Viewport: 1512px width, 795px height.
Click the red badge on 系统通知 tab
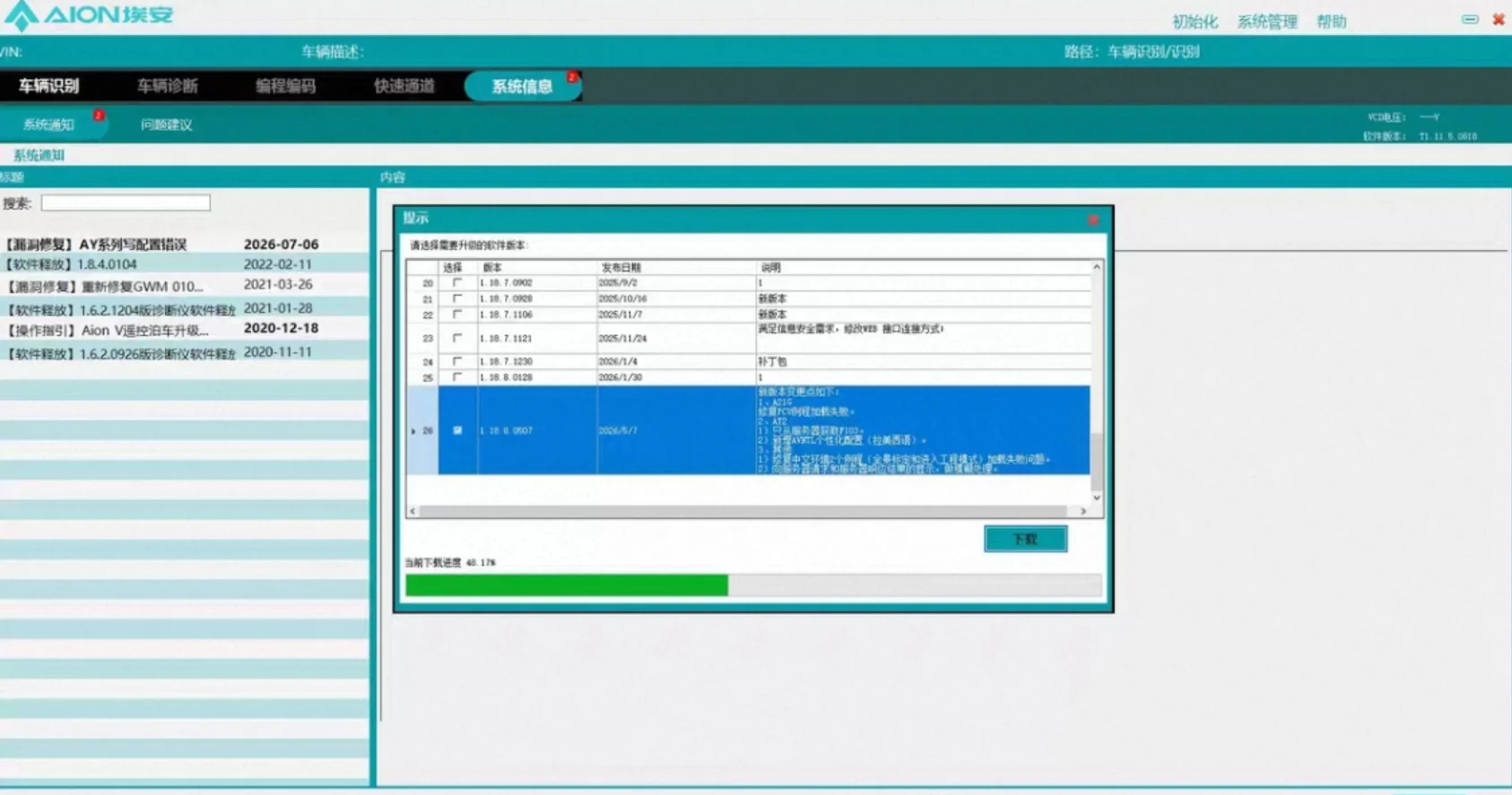pos(99,116)
